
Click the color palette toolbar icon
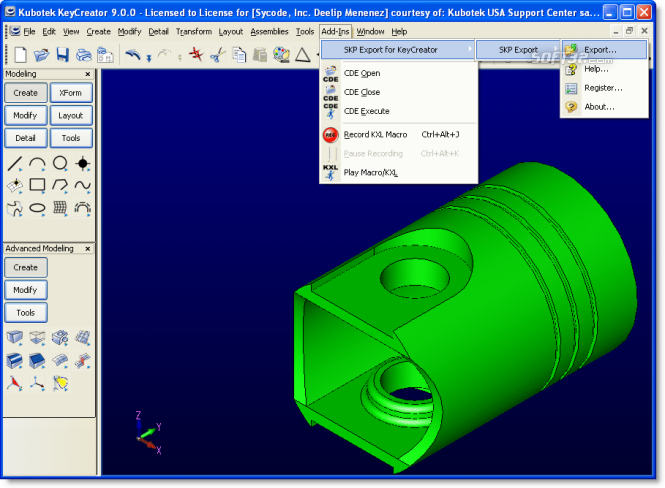coord(281,55)
